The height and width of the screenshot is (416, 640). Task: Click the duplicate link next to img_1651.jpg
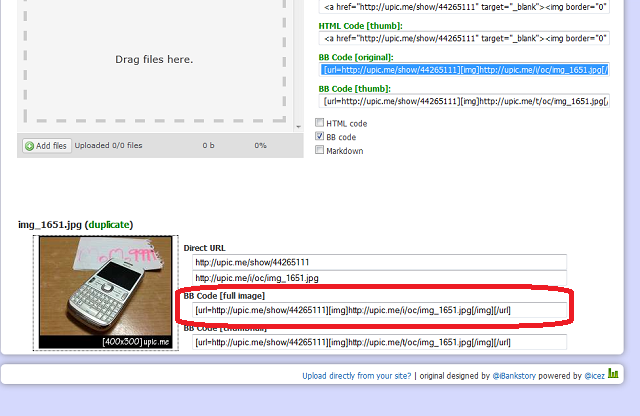point(109,225)
